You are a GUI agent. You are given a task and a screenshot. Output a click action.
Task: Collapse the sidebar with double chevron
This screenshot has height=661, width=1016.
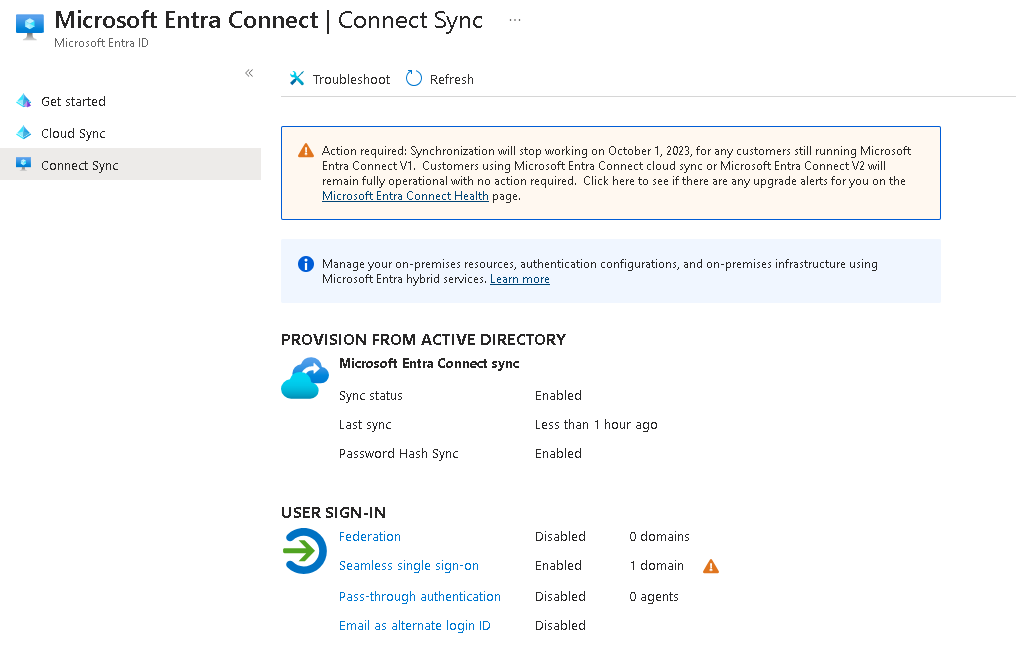(x=249, y=73)
